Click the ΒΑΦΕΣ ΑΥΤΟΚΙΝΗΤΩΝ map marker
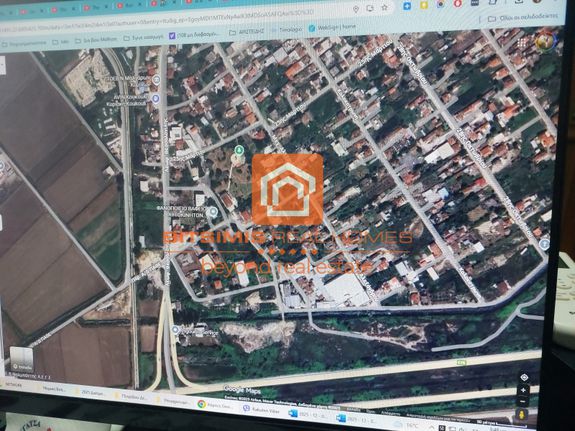The width and height of the screenshot is (575, 431). click(213, 212)
